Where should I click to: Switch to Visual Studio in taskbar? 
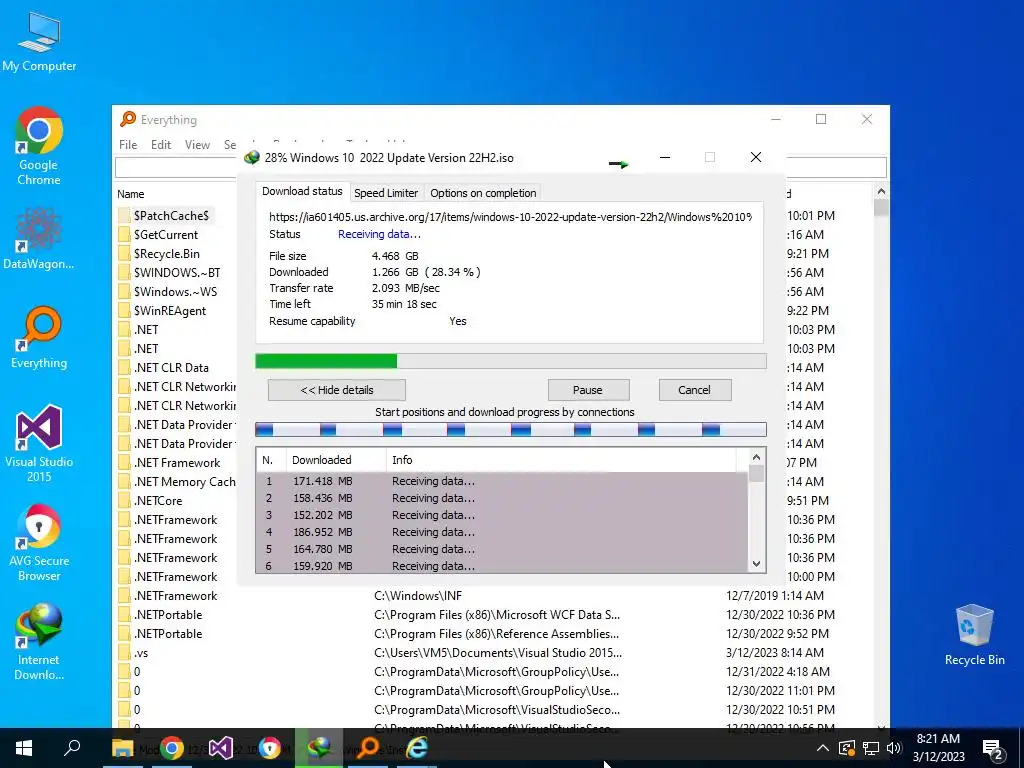coord(221,748)
